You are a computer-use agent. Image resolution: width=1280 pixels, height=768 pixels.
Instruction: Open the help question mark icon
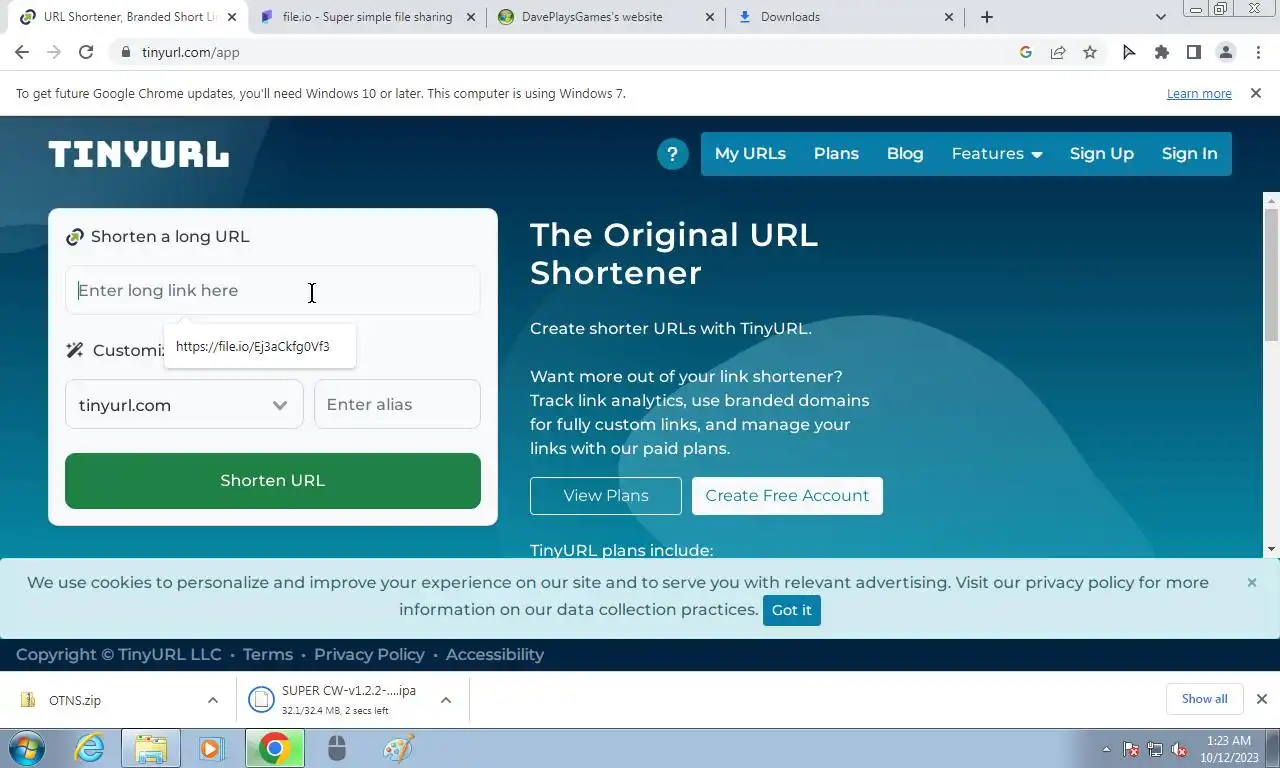[x=672, y=154]
